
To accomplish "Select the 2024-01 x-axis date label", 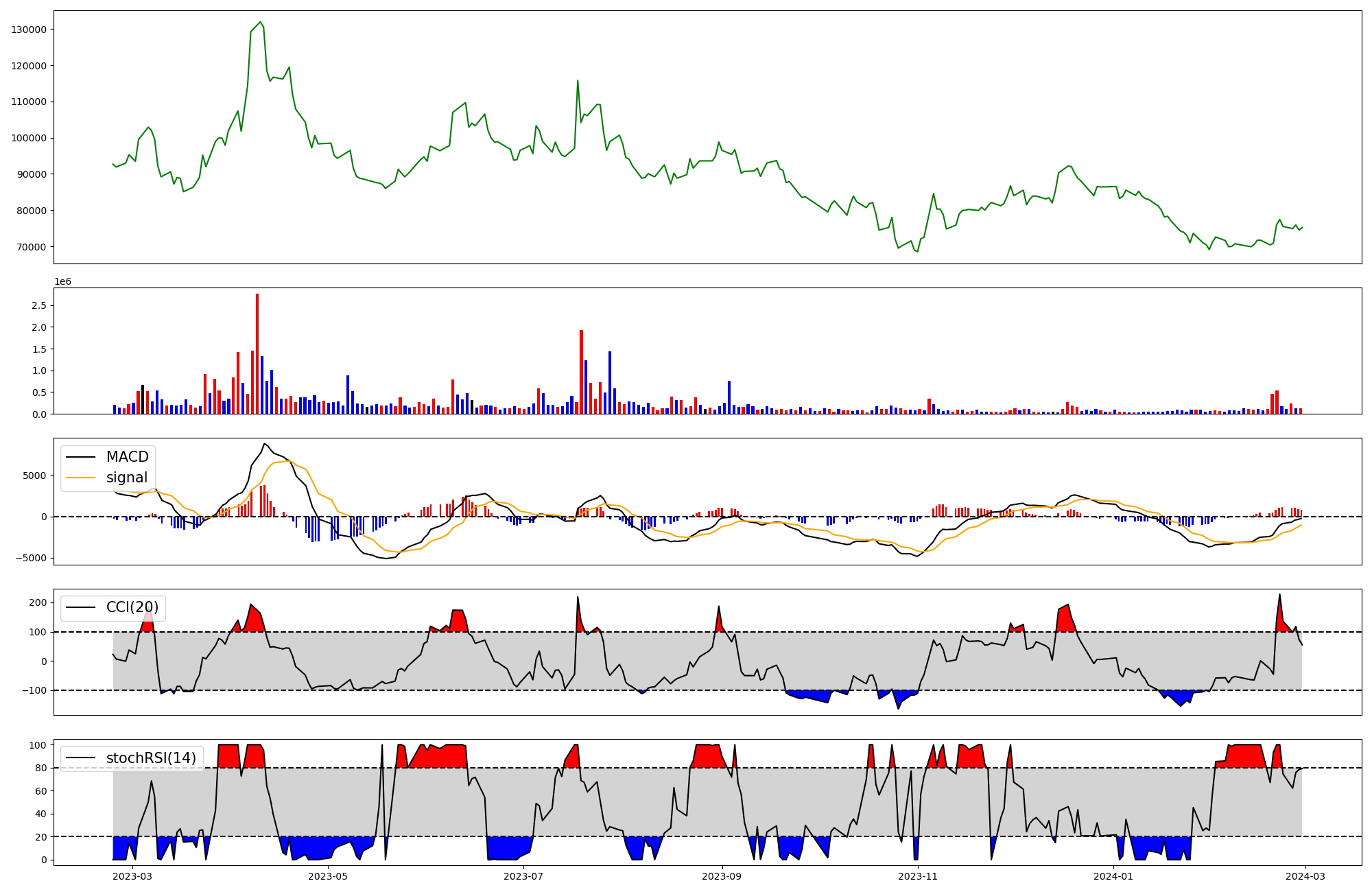I will (1113, 876).
